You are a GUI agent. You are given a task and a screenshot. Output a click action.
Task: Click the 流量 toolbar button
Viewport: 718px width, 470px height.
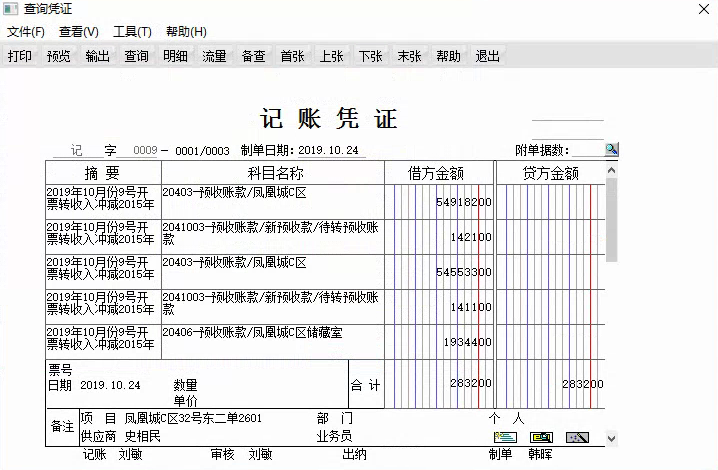coord(214,56)
